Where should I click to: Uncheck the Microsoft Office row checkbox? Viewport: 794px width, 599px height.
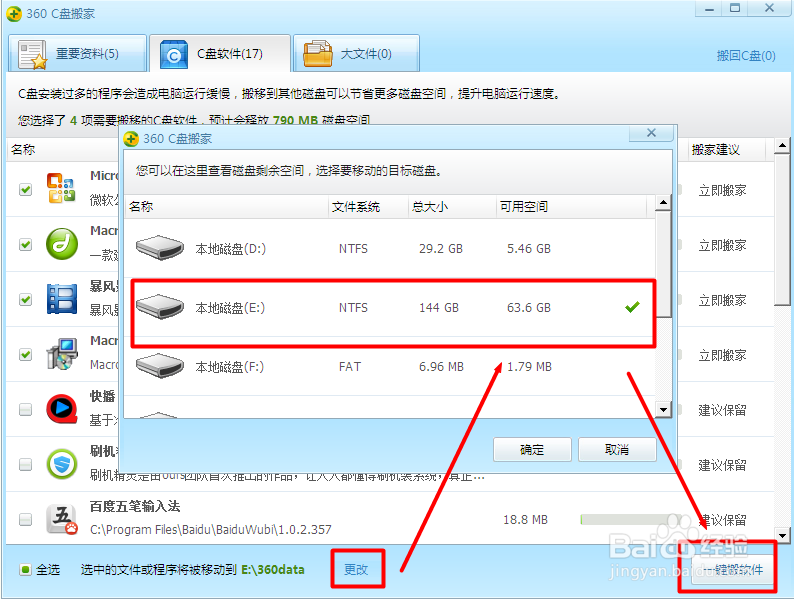click(25, 189)
